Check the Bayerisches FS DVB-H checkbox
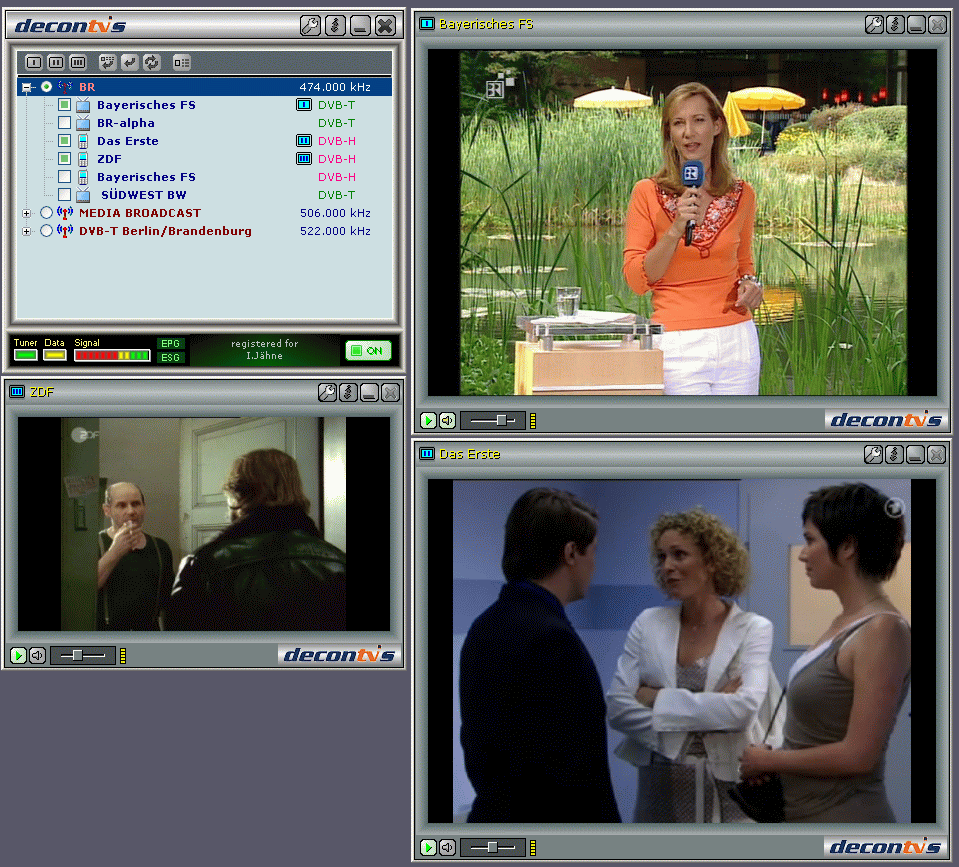The width and height of the screenshot is (959, 867). pyautogui.click(x=64, y=177)
